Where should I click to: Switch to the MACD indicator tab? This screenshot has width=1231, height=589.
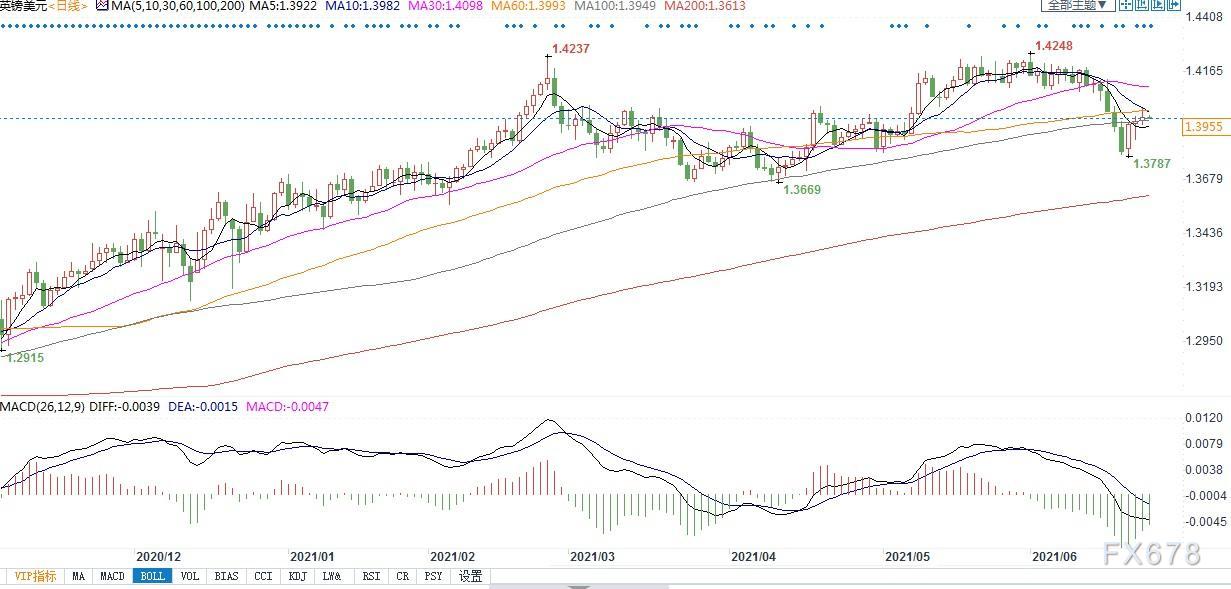coord(113,576)
